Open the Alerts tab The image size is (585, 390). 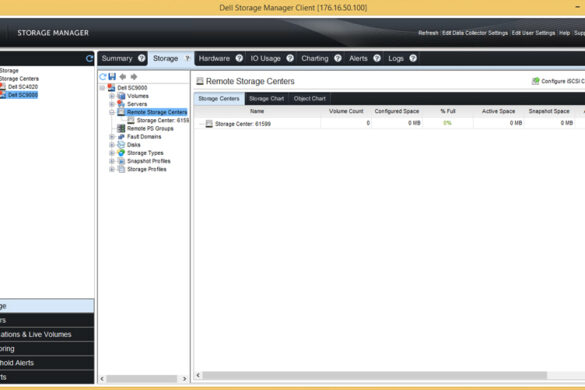tap(358, 58)
